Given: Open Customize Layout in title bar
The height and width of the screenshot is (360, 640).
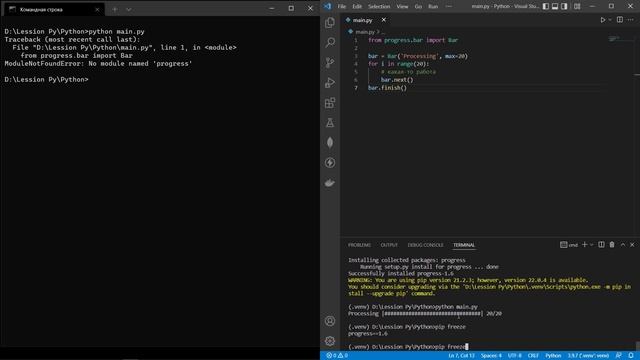Looking at the screenshot, I should point(577,6).
